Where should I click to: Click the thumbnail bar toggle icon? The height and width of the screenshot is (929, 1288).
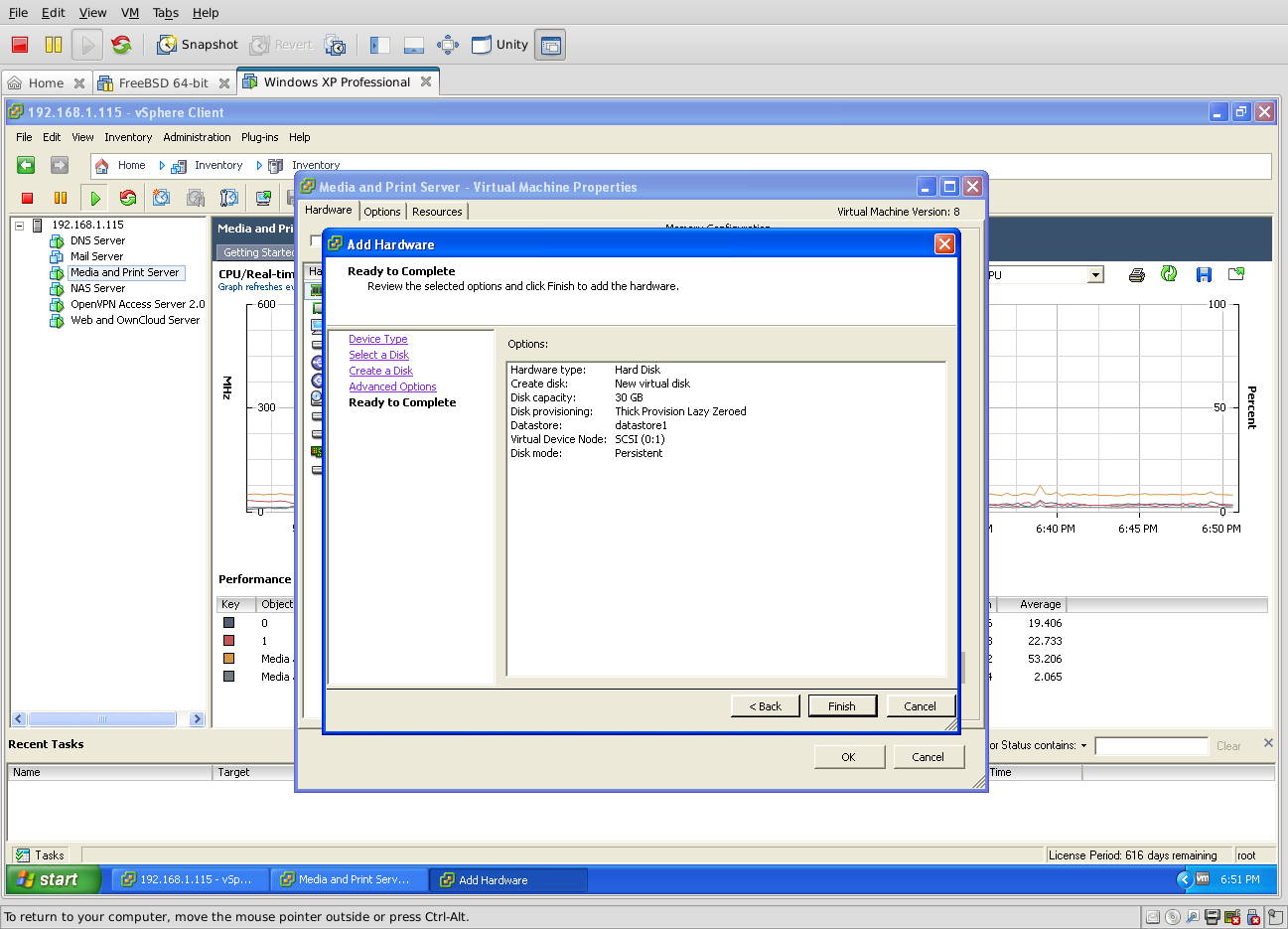tap(414, 45)
